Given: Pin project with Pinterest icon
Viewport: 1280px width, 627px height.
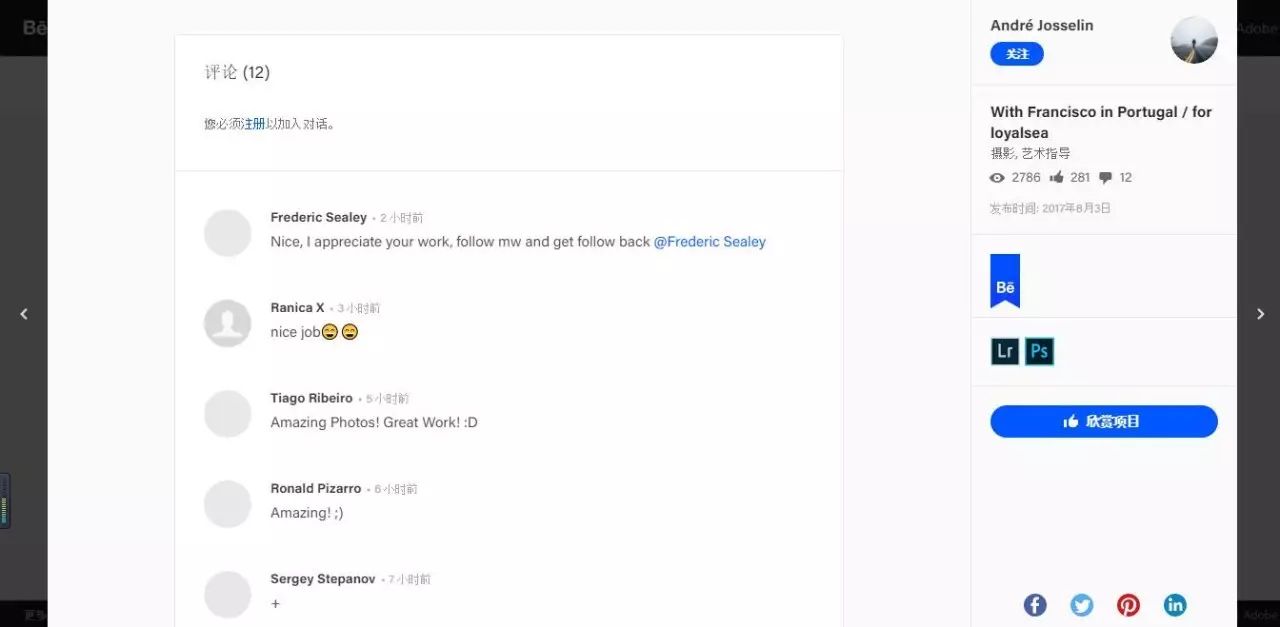Looking at the screenshot, I should [1128, 605].
